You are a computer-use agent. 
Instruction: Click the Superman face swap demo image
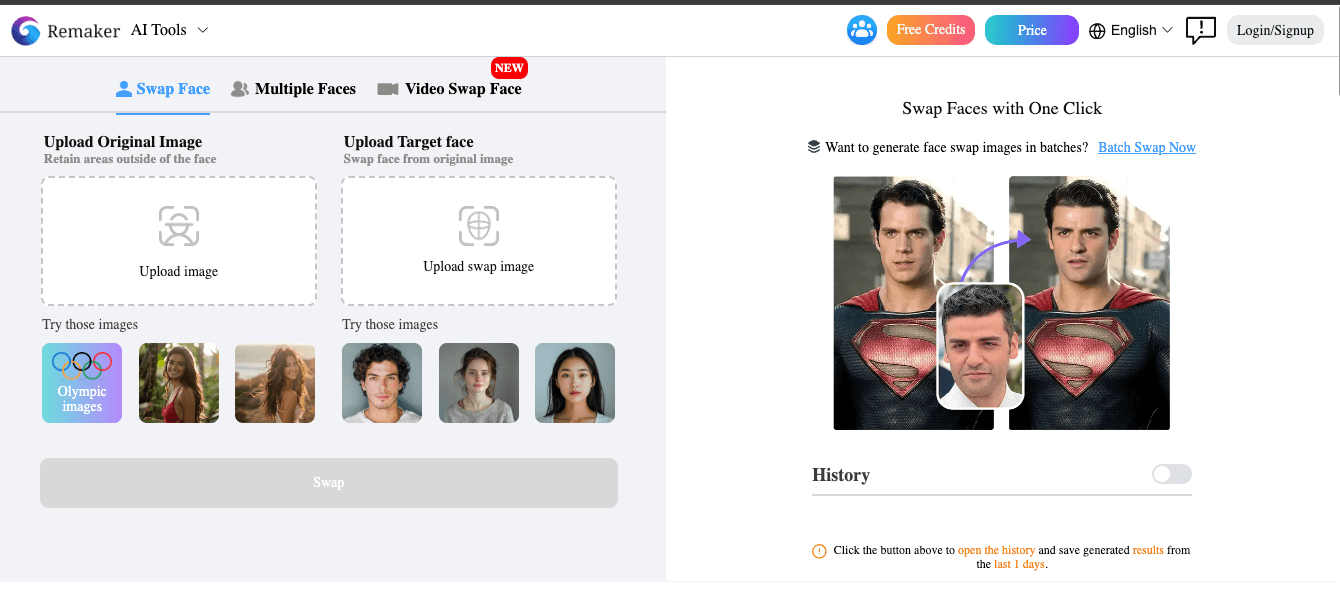tap(1001, 303)
